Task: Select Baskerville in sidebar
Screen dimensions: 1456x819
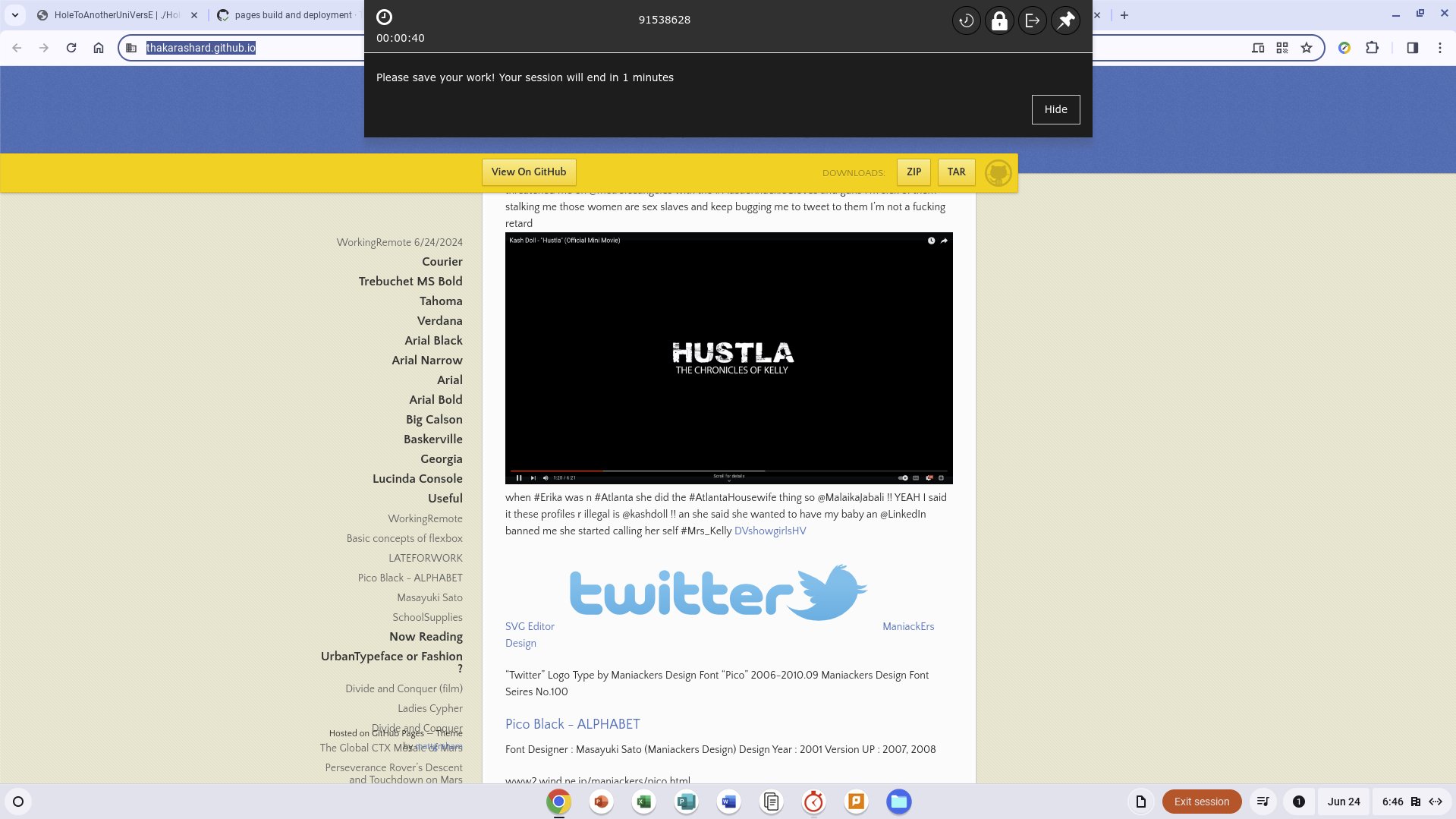Action: click(432, 439)
